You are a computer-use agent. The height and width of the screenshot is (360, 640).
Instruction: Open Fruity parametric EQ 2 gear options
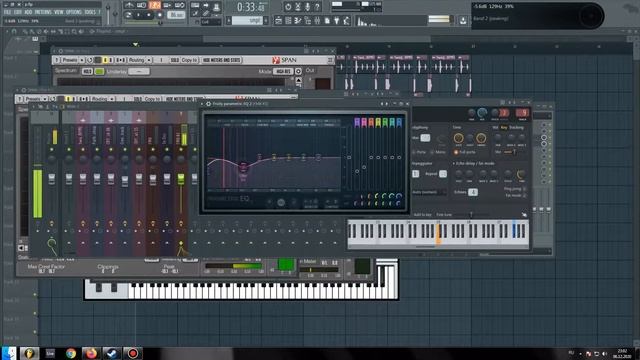coord(209,104)
